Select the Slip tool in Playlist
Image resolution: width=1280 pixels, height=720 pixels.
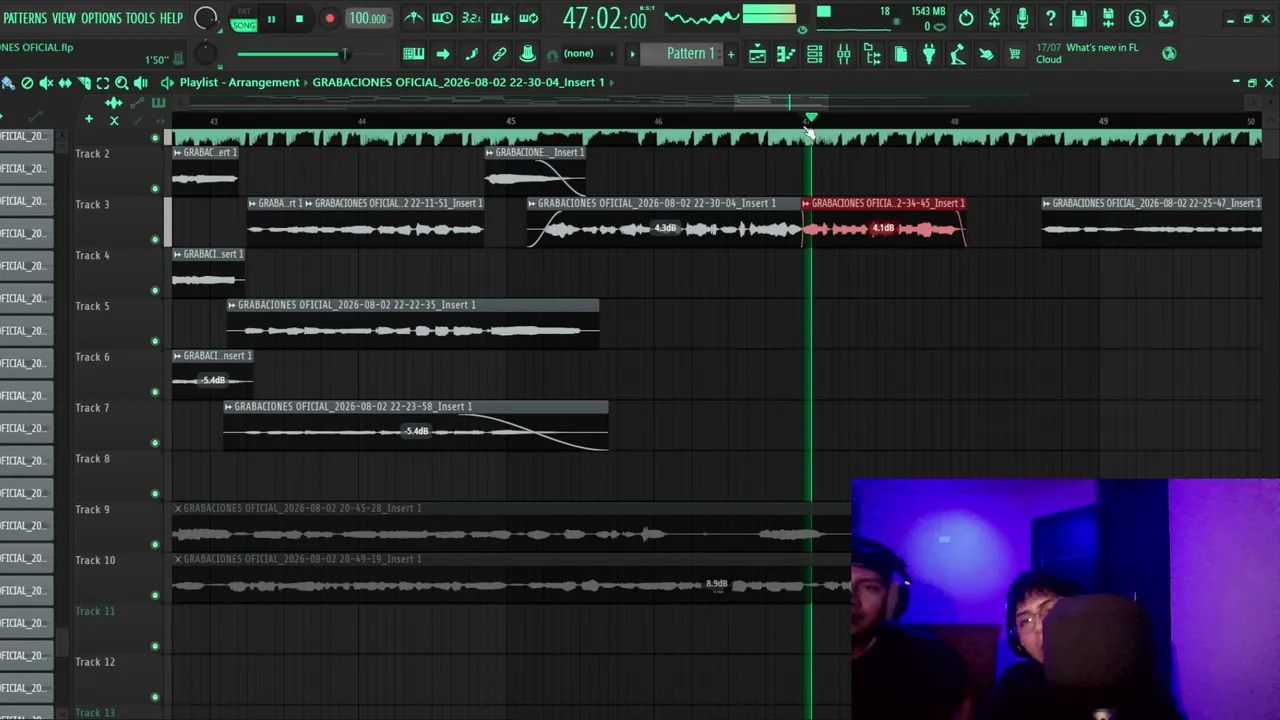click(x=65, y=83)
